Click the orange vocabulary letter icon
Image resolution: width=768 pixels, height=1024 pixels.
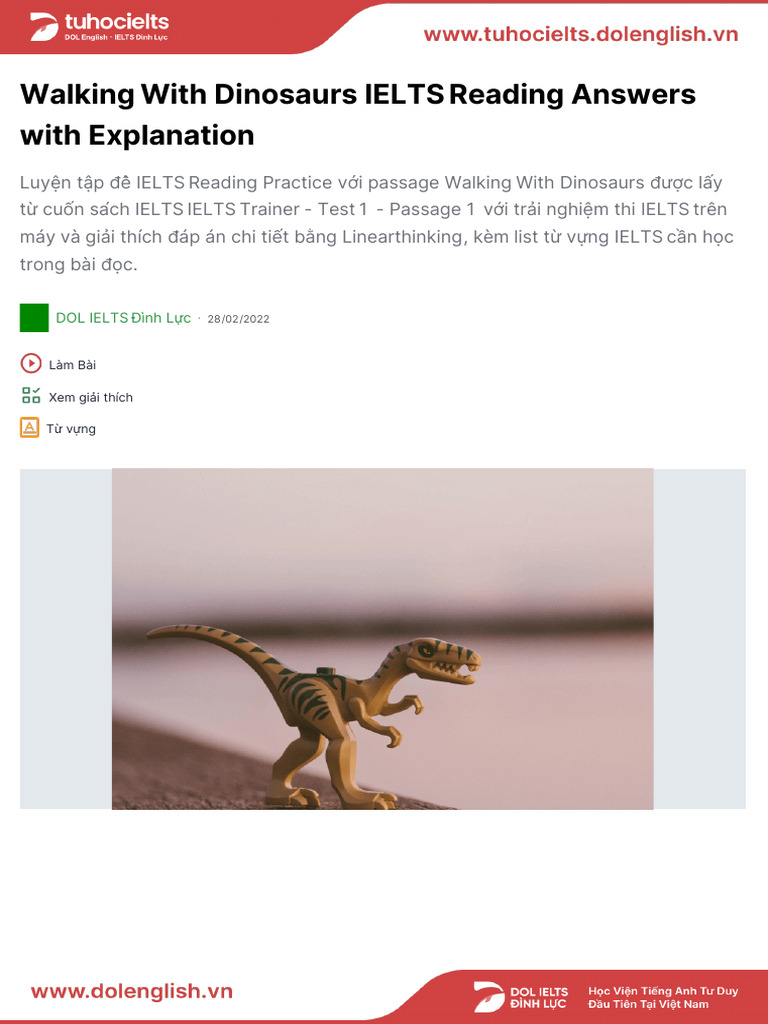[29, 428]
